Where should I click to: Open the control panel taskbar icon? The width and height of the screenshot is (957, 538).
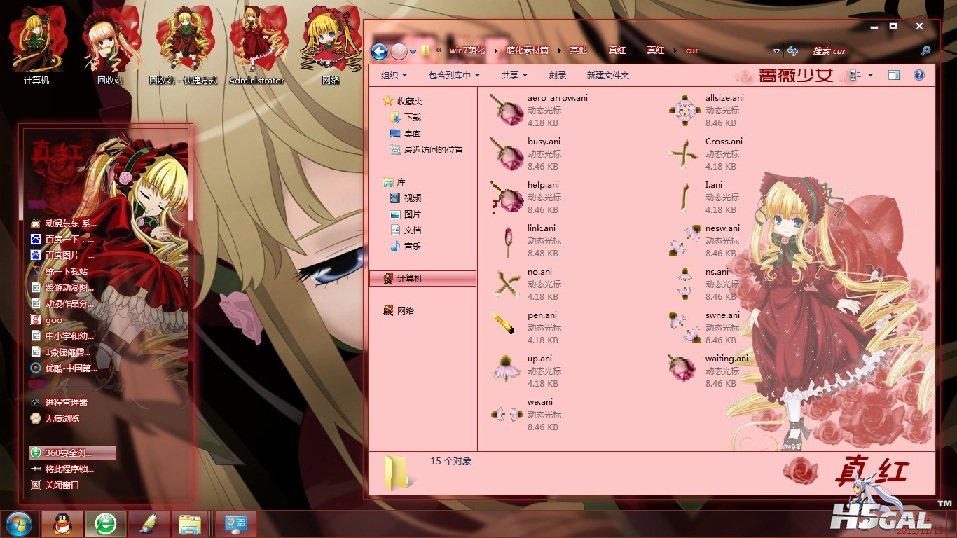(236, 524)
